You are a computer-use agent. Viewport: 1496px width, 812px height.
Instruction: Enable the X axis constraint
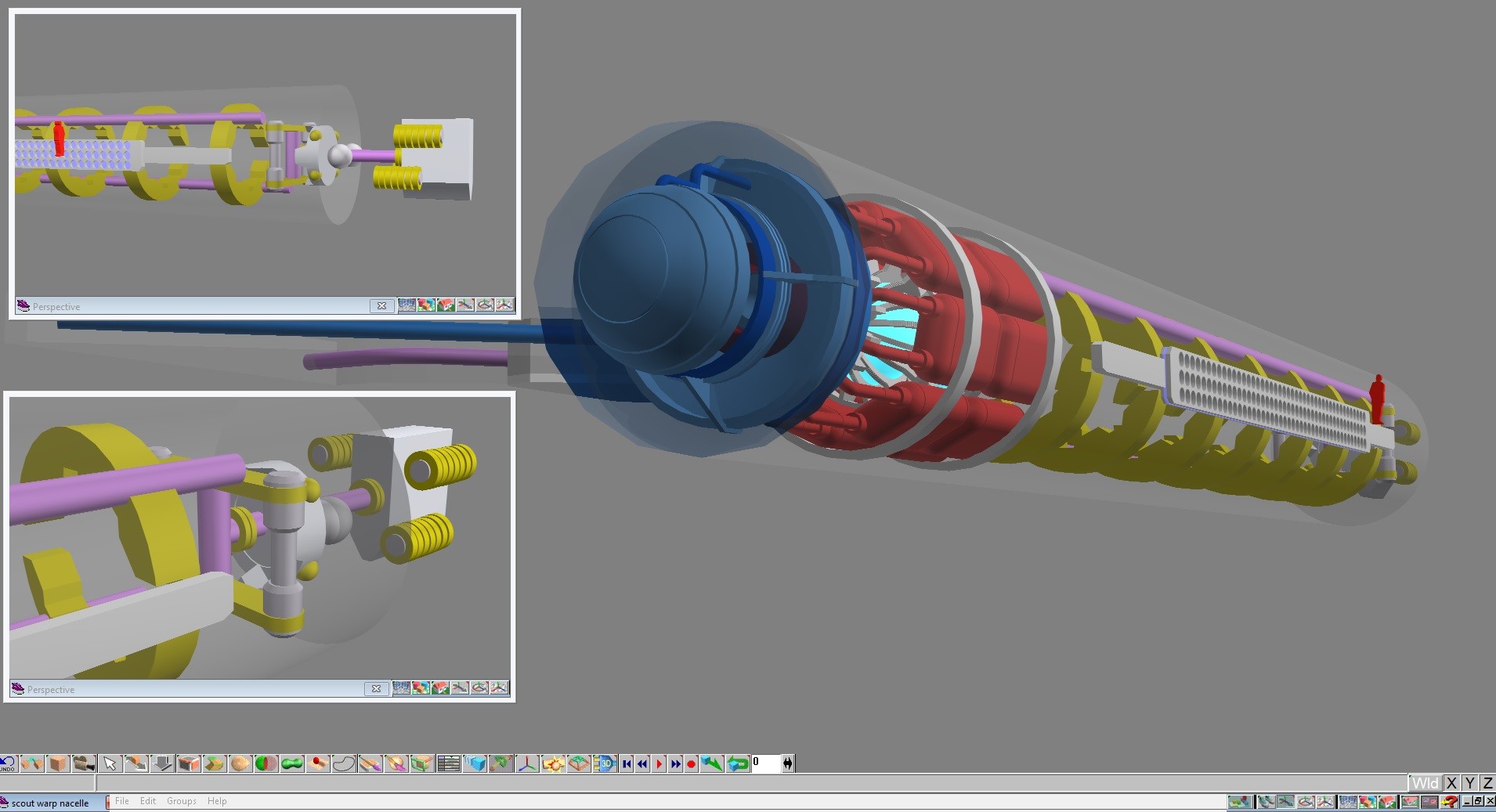coord(1452,783)
